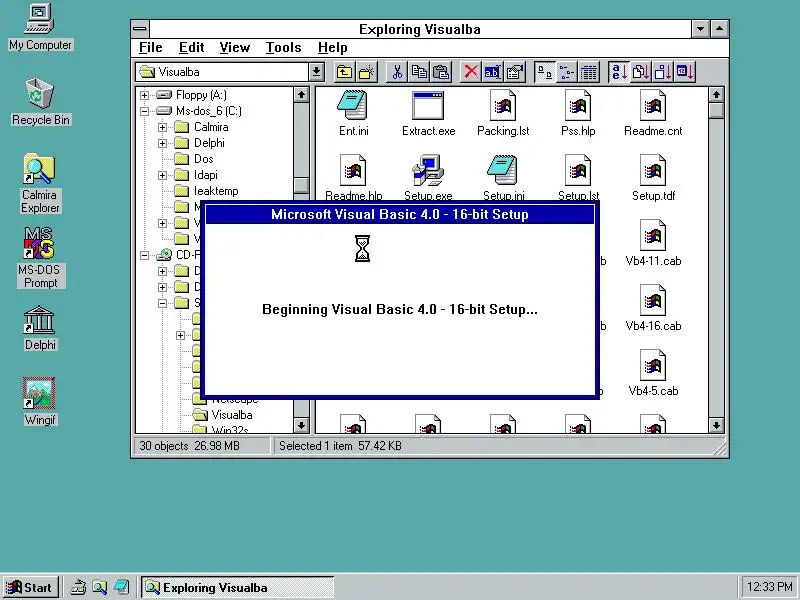Image resolution: width=800 pixels, height=600 pixels.
Task: Select the Setup.tdf file icon
Action: (x=653, y=178)
